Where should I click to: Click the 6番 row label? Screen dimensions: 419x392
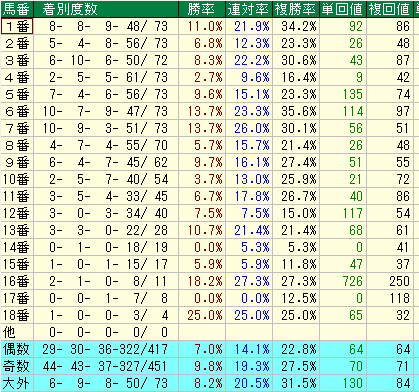click(17, 111)
